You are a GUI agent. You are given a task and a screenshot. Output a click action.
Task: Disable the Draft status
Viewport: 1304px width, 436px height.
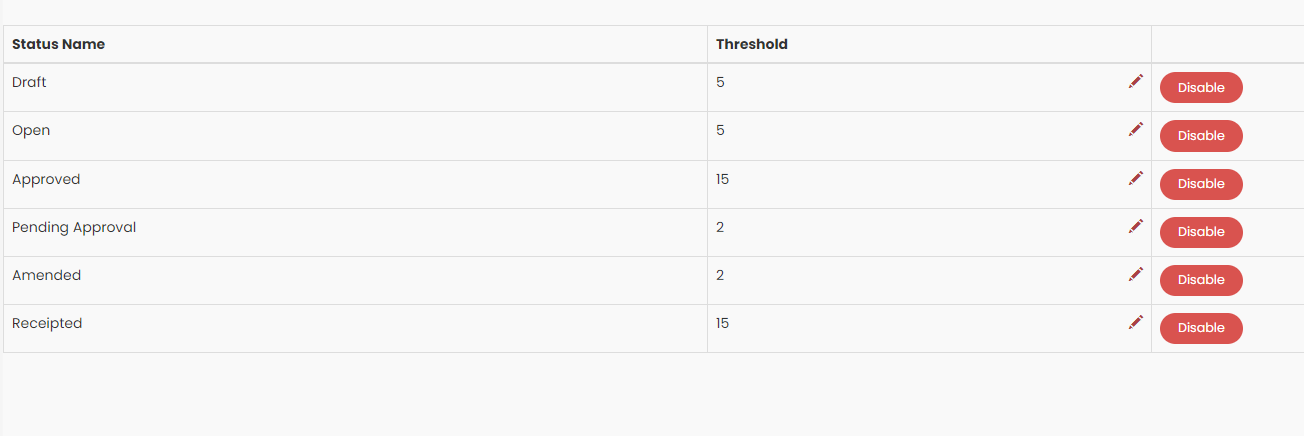click(x=1201, y=87)
